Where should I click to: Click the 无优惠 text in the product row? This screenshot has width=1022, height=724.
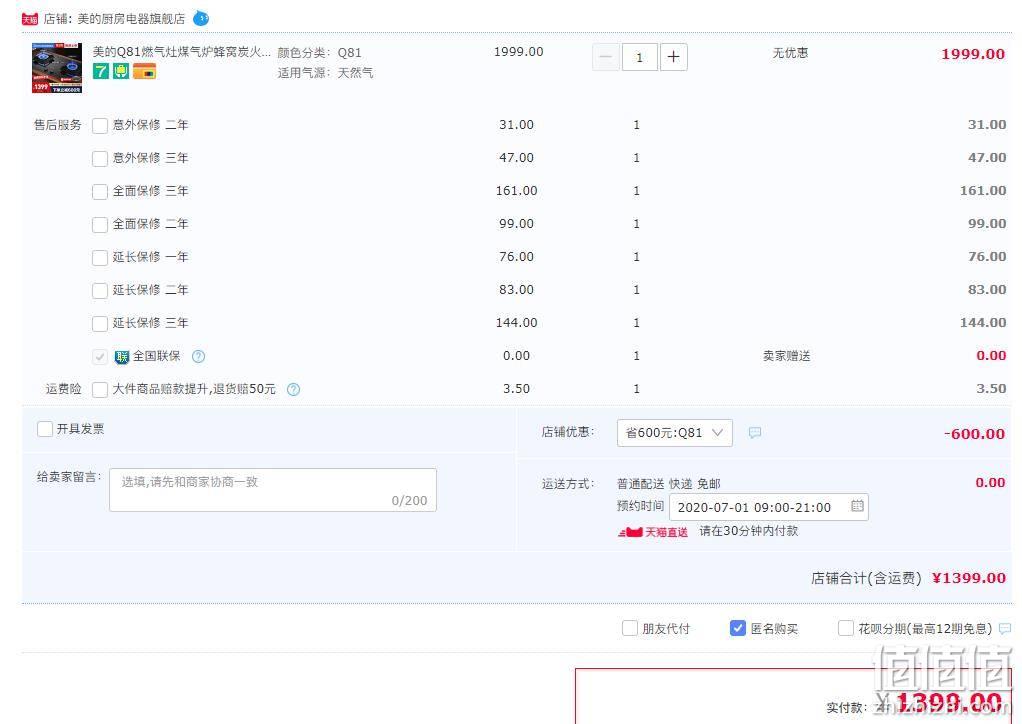pyautogui.click(x=790, y=53)
